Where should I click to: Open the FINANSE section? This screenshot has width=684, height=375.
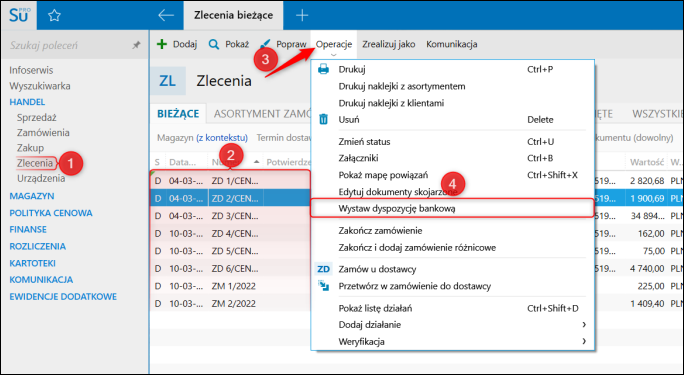point(28,229)
